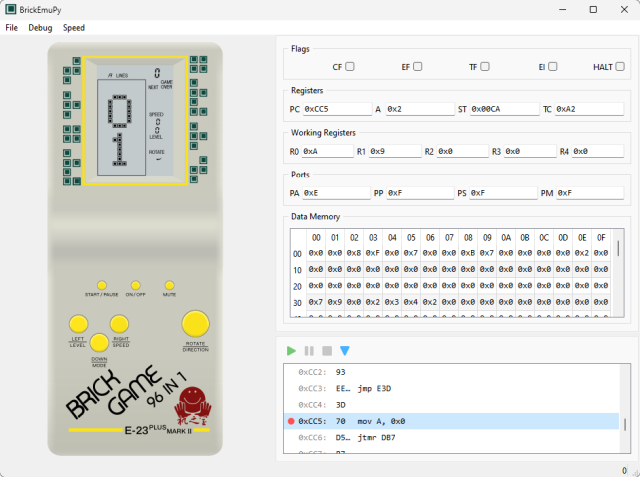Click the blue Step down-arrow icon
This screenshot has width=640, height=477.
344,351
